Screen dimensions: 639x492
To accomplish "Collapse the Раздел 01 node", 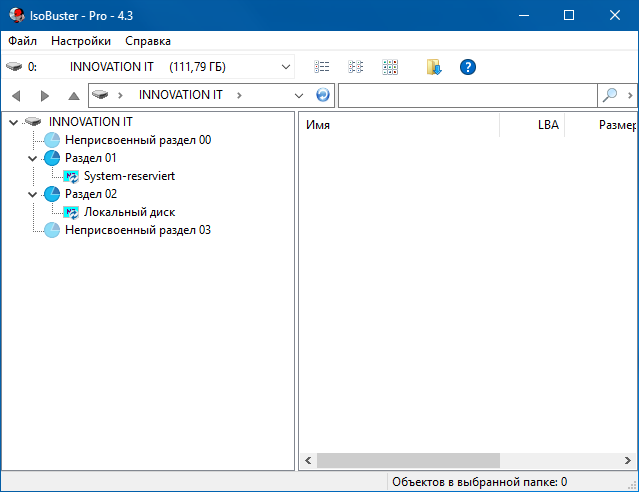I will point(33,158).
